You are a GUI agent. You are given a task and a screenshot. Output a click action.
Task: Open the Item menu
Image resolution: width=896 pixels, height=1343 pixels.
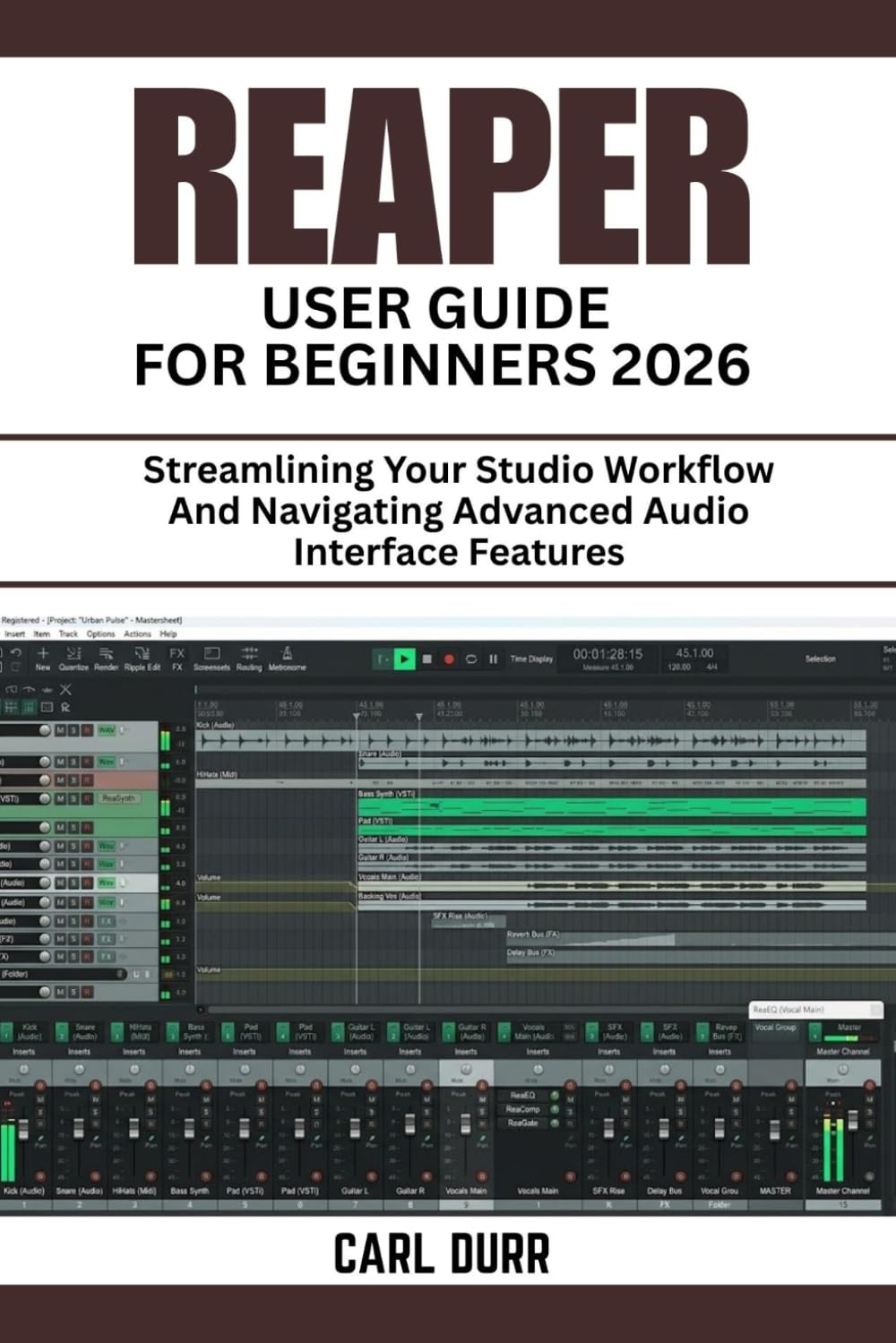[x=42, y=633]
